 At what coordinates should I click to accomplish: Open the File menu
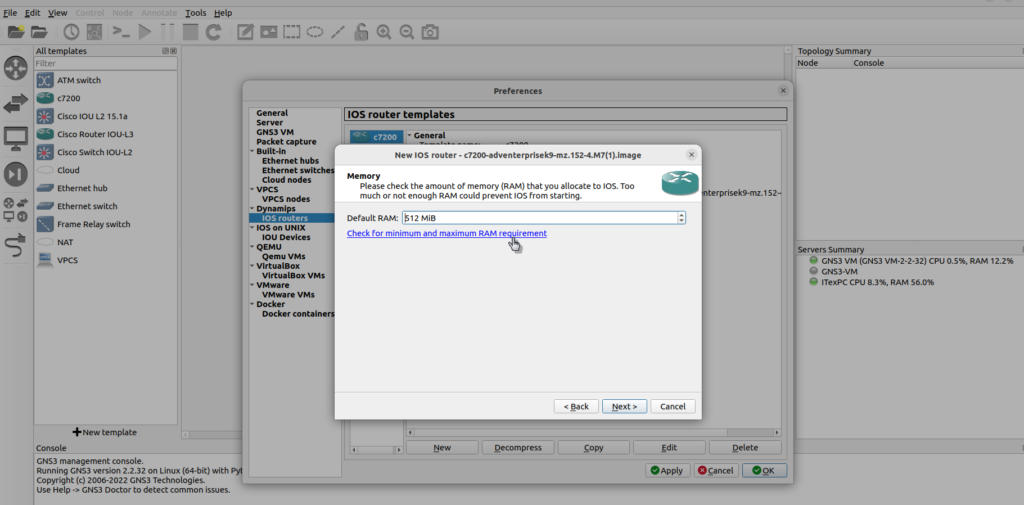click(x=10, y=13)
